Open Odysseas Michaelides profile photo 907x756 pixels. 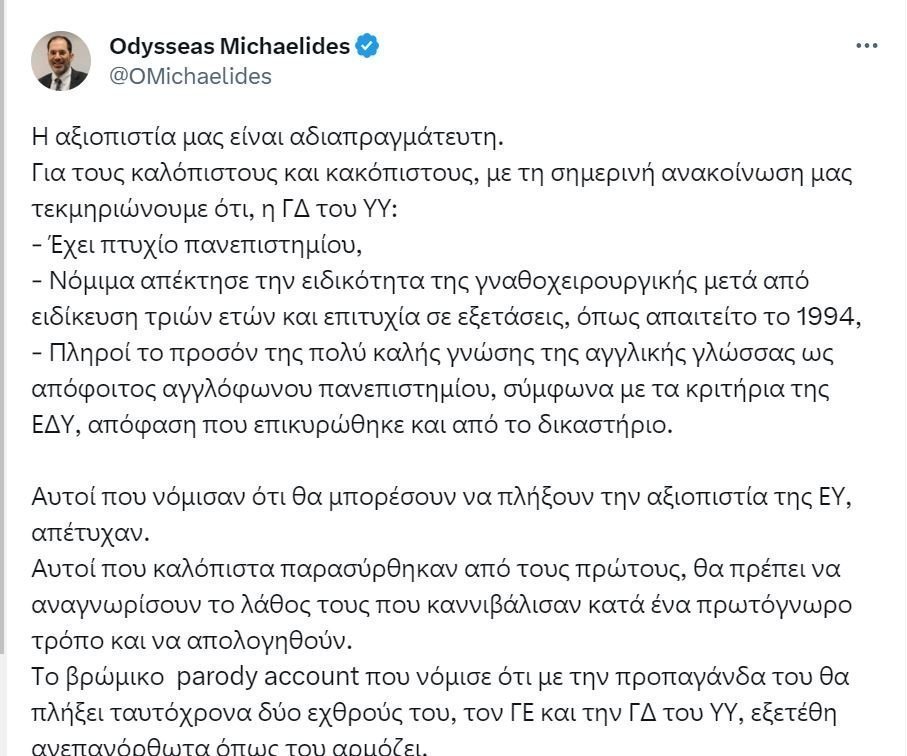coord(61,61)
